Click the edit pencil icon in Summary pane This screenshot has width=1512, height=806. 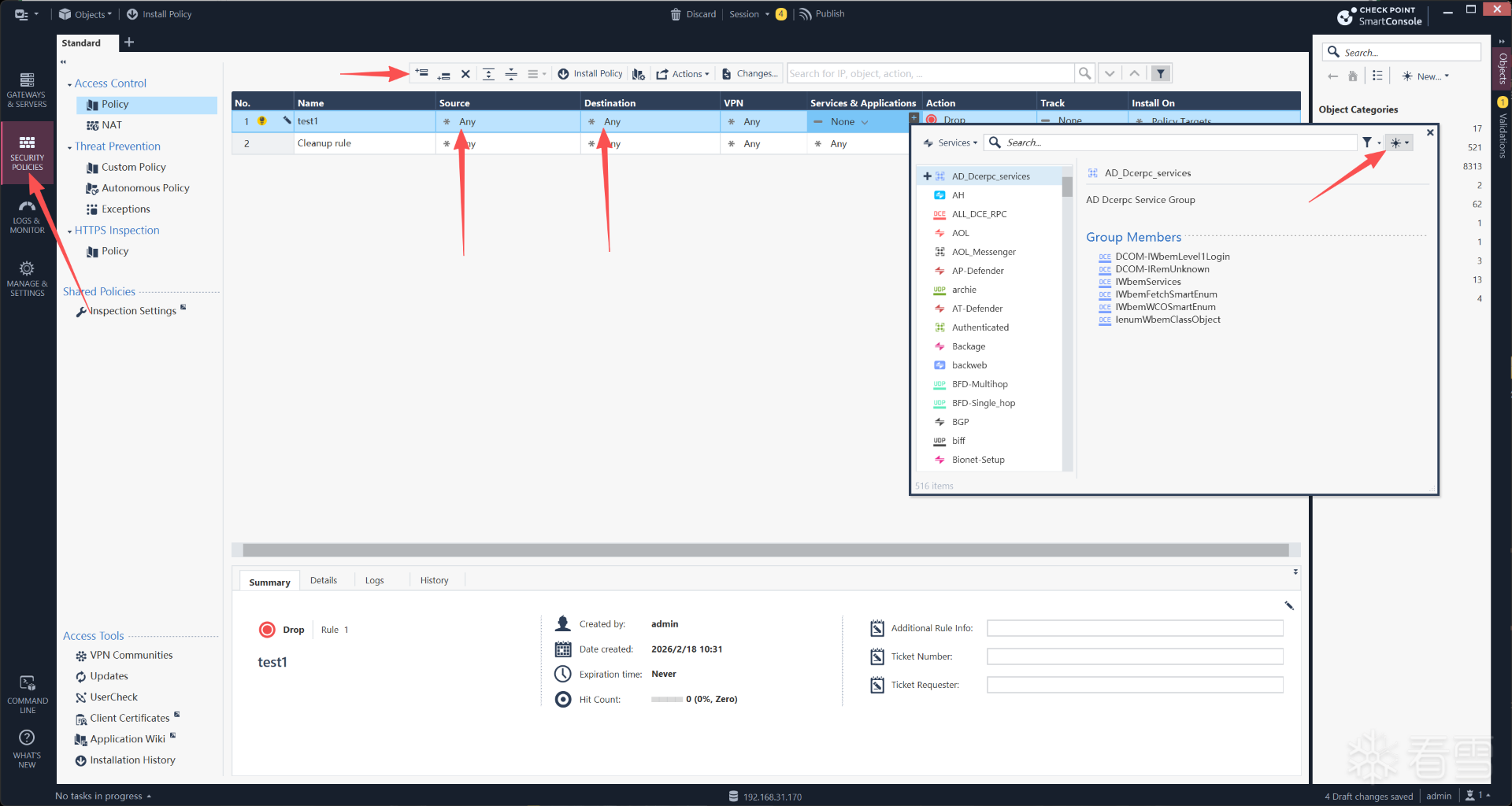(1289, 605)
